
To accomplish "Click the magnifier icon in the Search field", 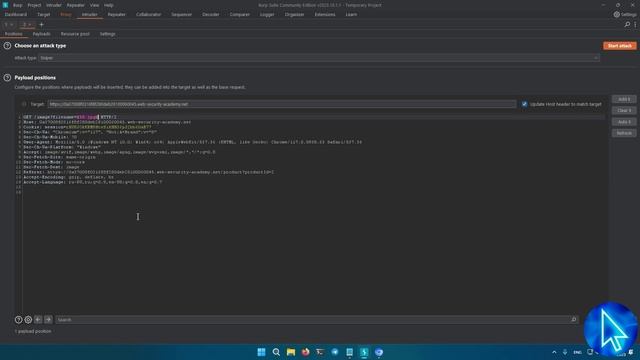I will pos(573,320).
